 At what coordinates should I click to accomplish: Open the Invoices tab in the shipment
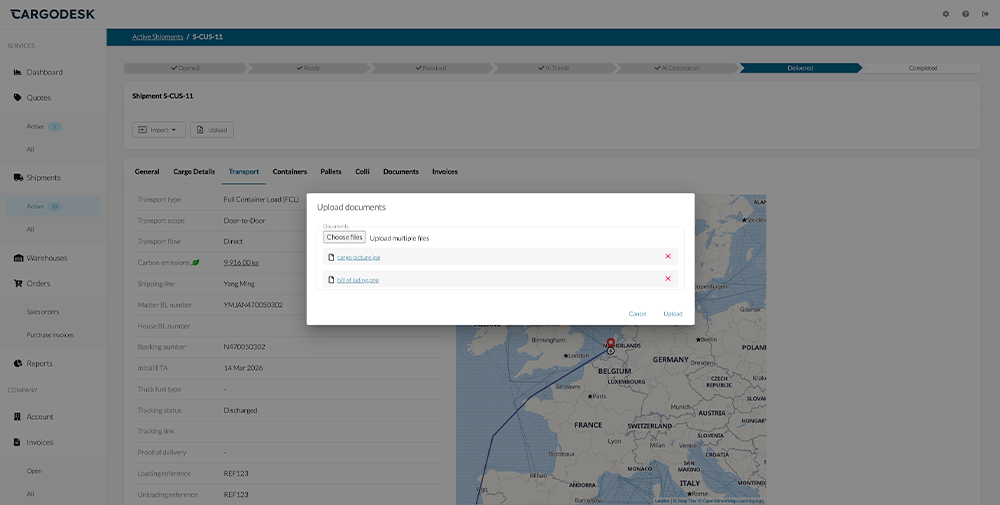click(x=445, y=172)
